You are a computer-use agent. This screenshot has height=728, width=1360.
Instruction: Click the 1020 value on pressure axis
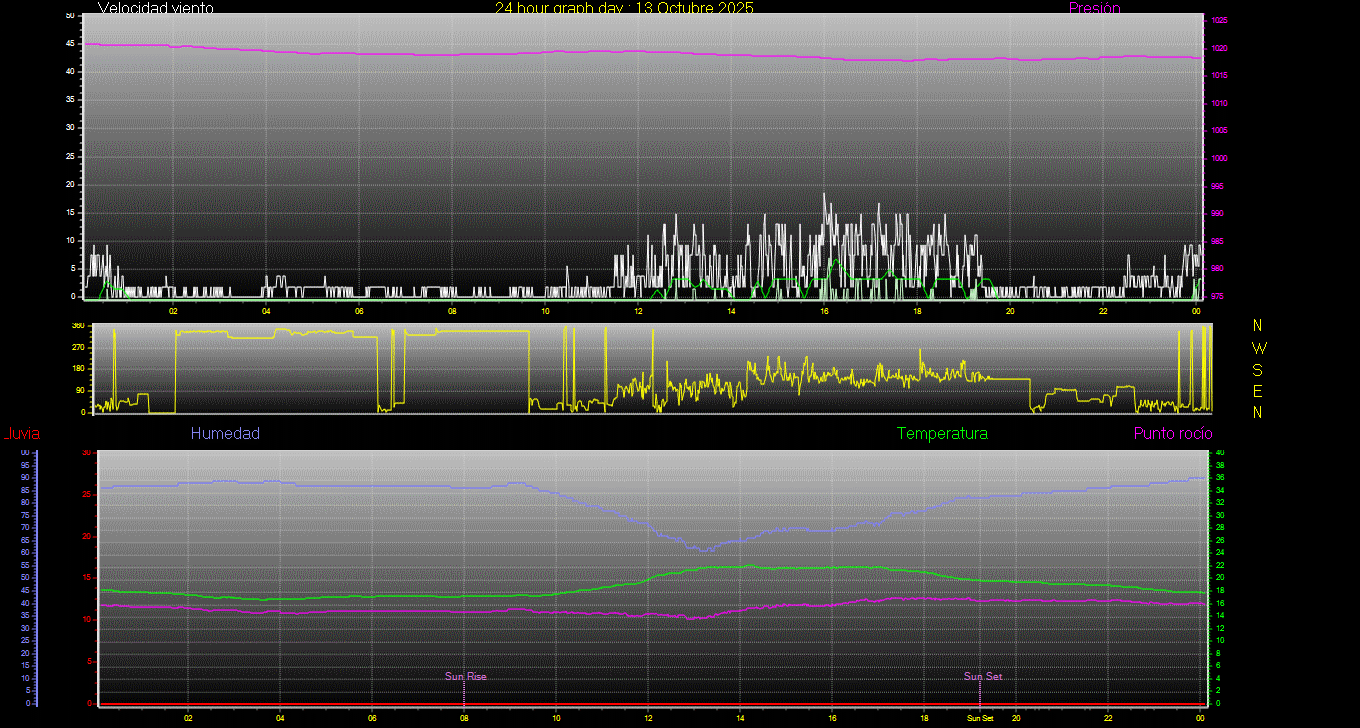point(1219,48)
